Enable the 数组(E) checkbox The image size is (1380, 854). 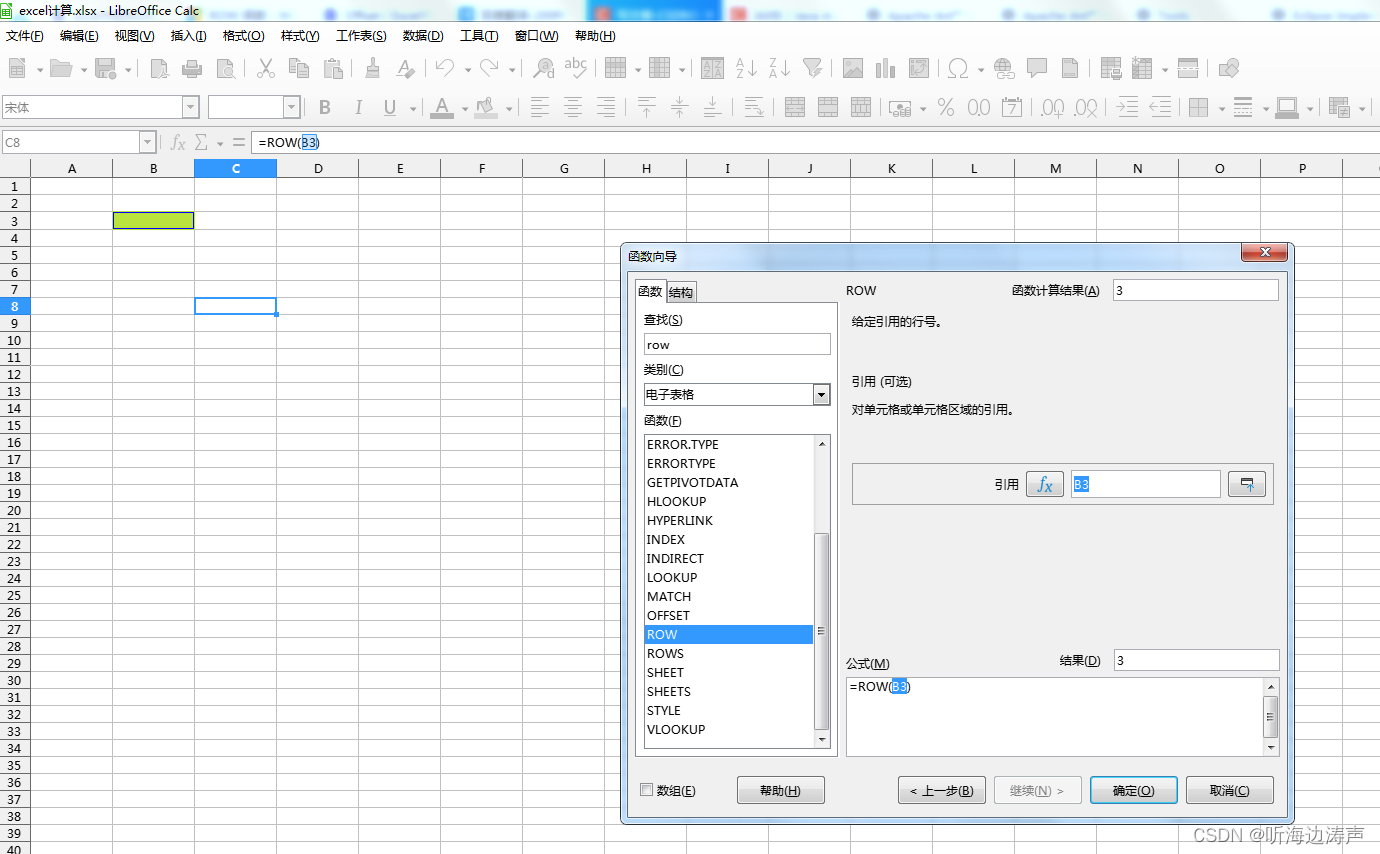pyautogui.click(x=646, y=789)
